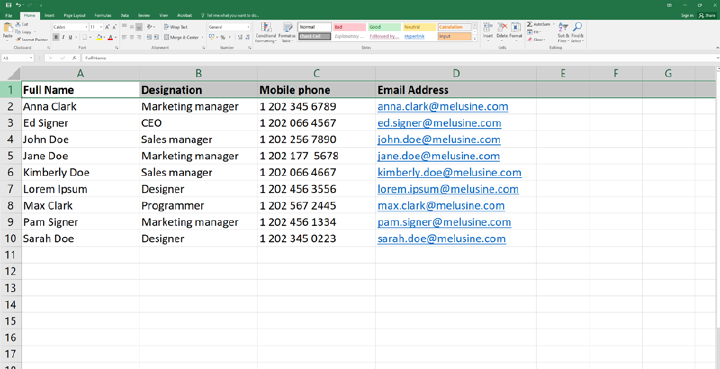Click Insert Function fx icon
The height and width of the screenshot is (369, 720).
point(74,58)
